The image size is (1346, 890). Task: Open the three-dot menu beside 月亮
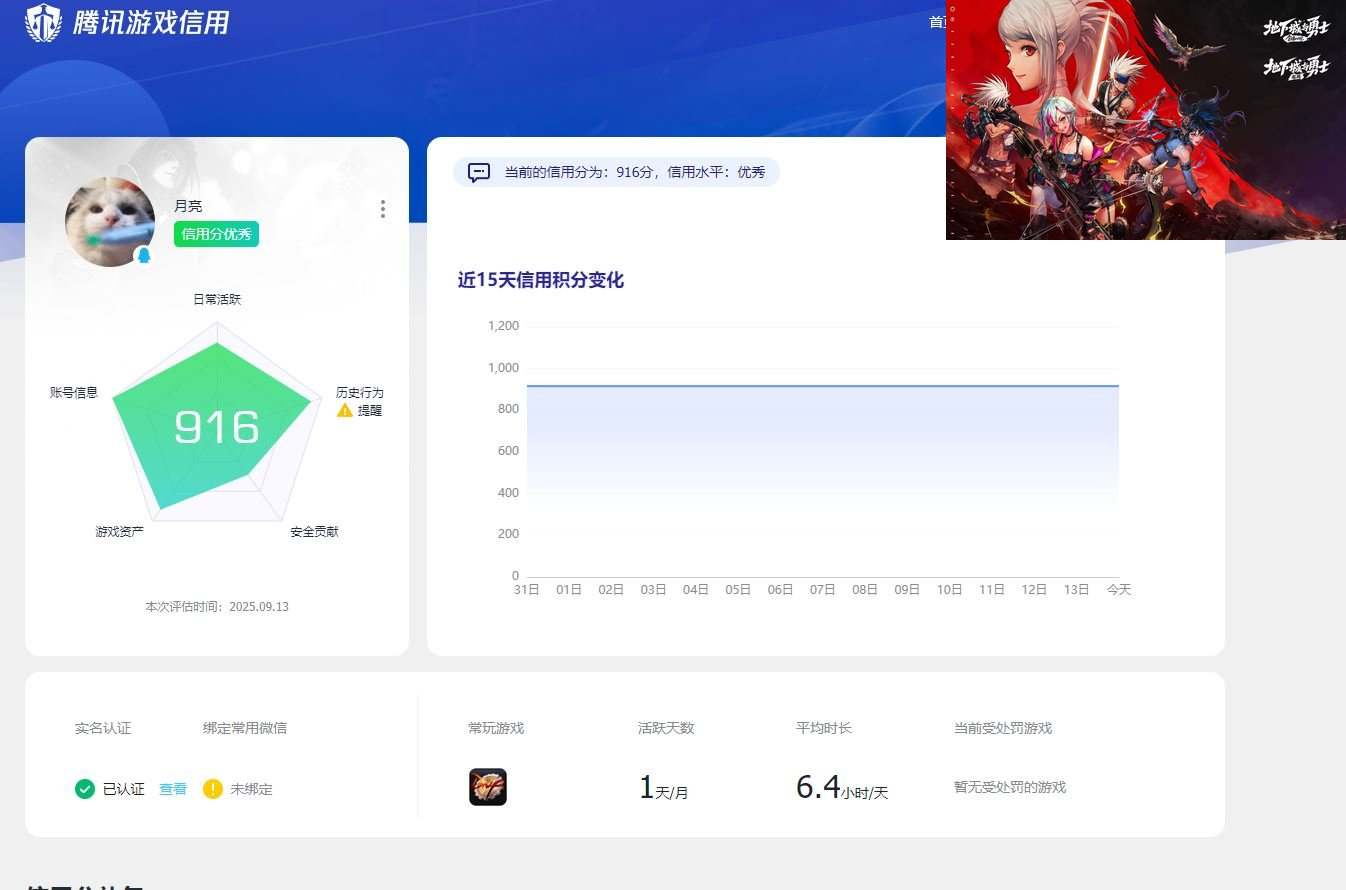[382, 209]
